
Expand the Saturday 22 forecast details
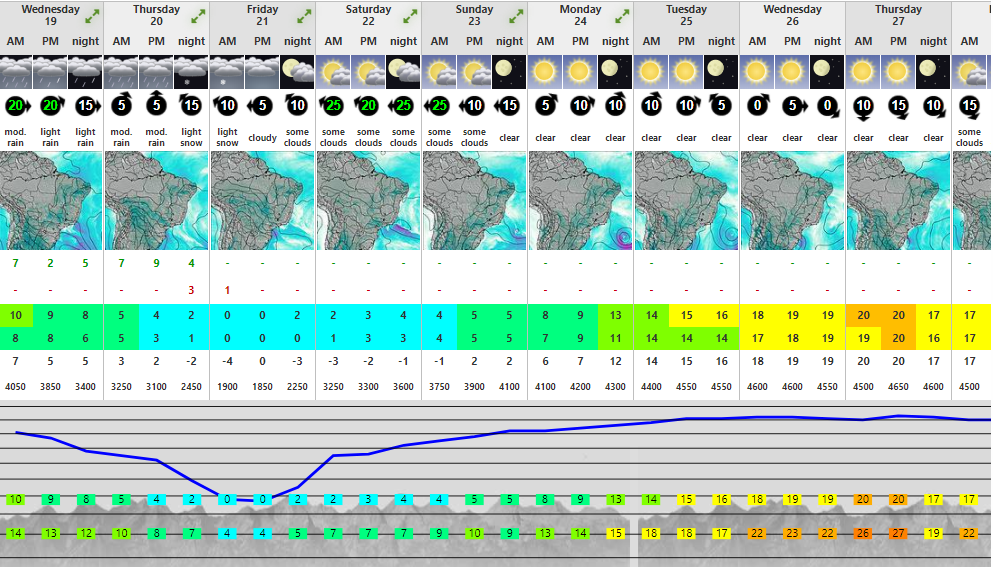tap(410, 16)
